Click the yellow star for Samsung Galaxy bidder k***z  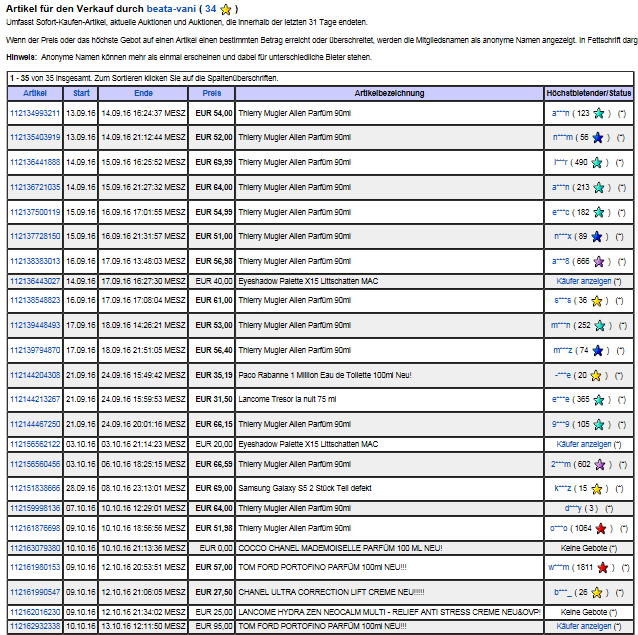597,489
